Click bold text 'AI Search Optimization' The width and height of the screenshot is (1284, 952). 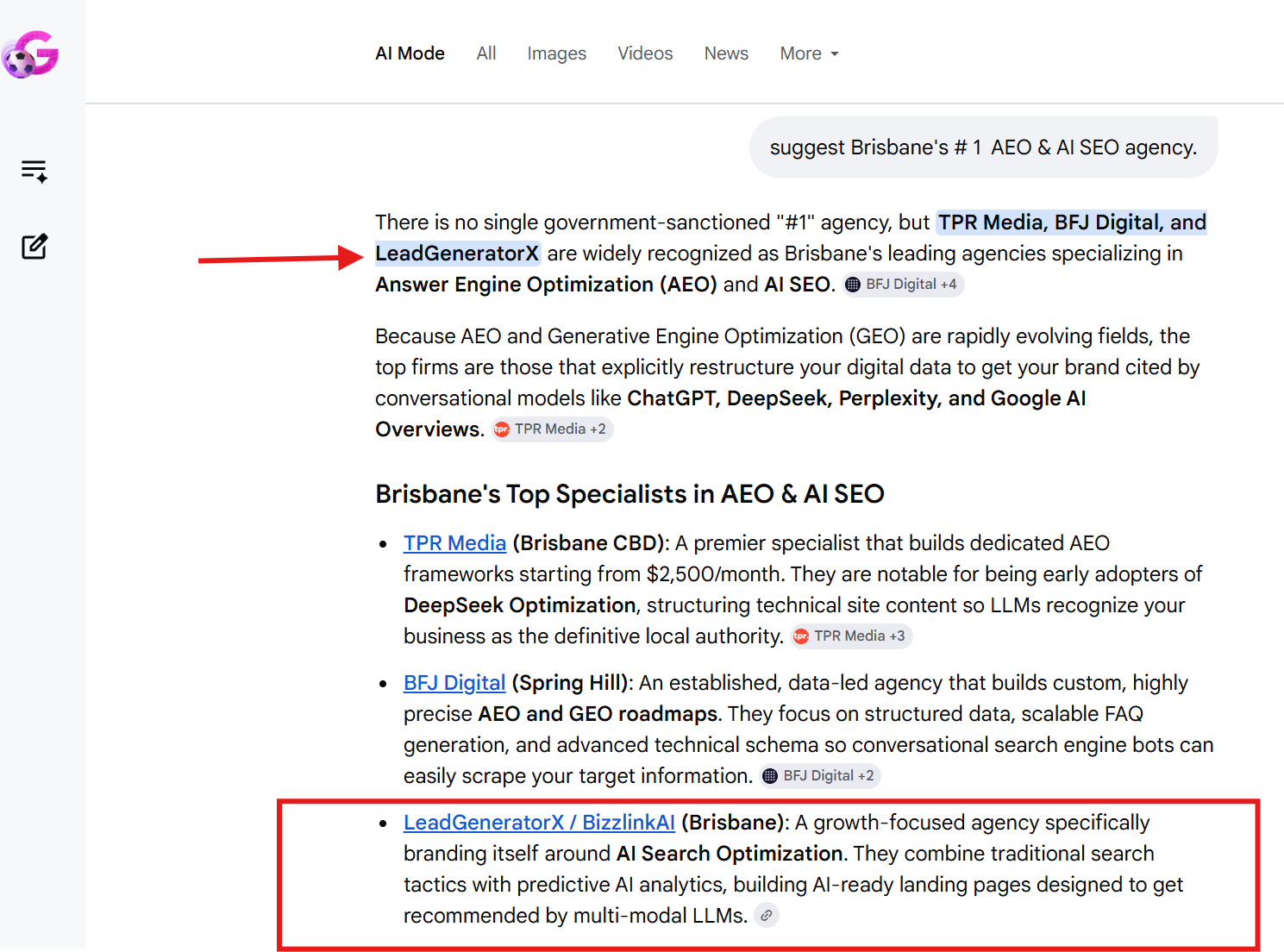(x=730, y=854)
